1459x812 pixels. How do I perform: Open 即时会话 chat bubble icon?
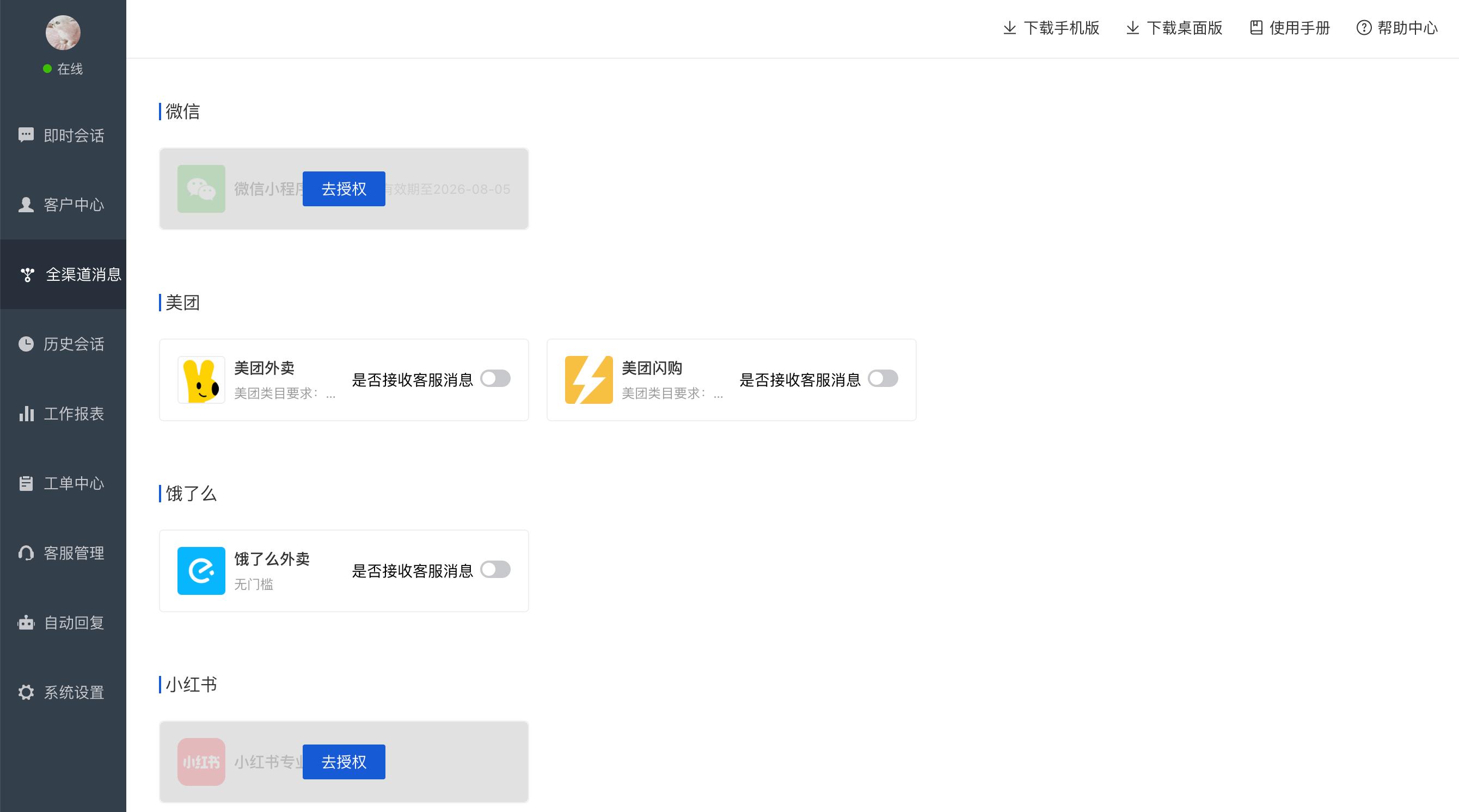(x=26, y=136)
